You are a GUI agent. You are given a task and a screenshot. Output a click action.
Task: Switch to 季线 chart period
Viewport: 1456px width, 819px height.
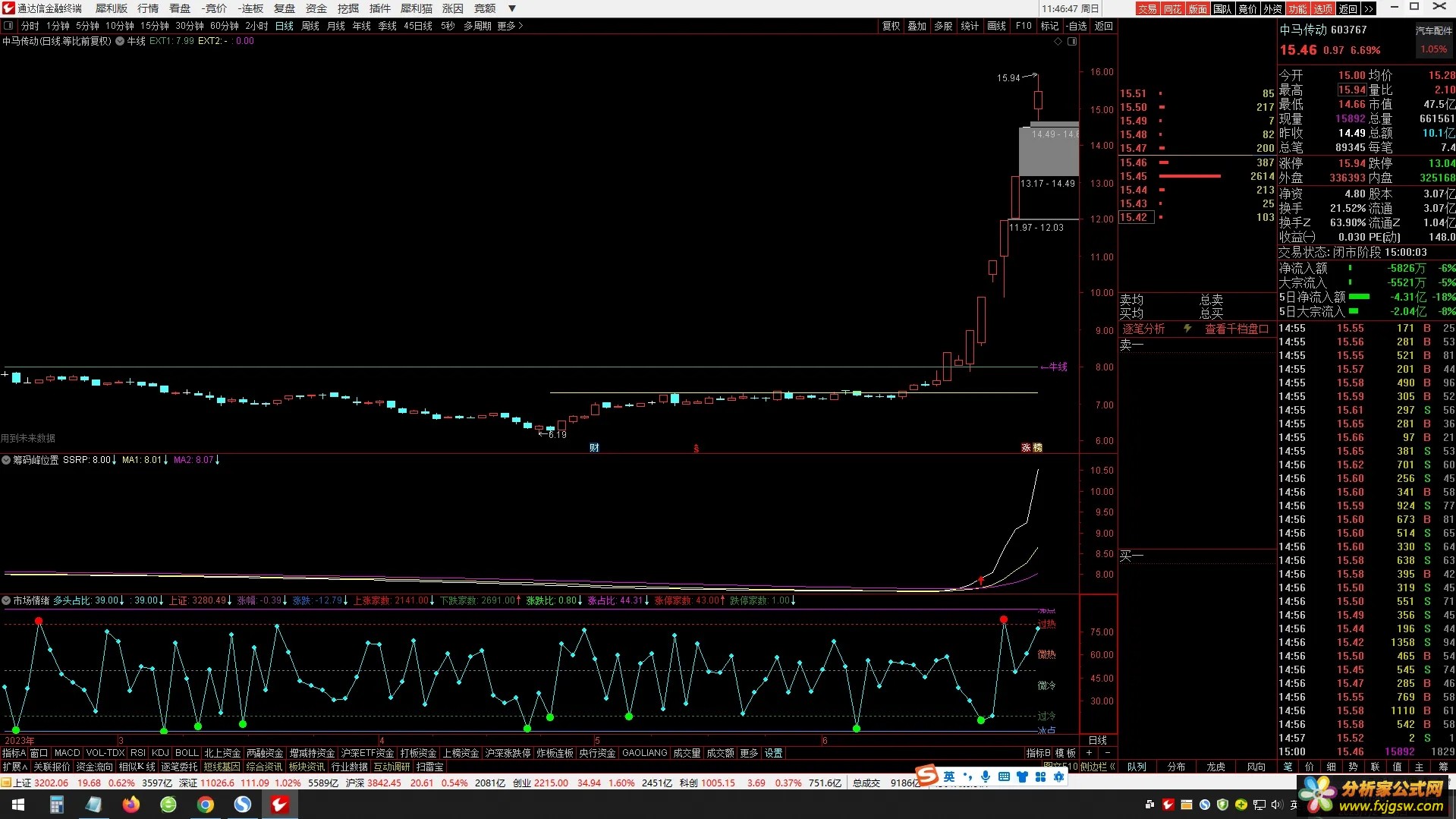click(388, 26)
